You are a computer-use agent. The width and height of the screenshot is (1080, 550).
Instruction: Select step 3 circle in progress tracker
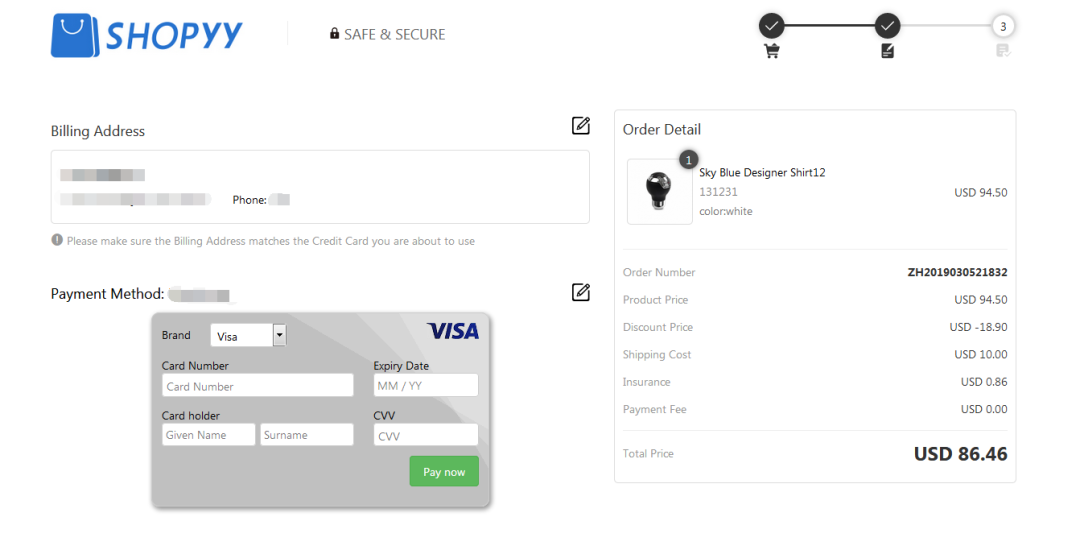pos(1003,26)
